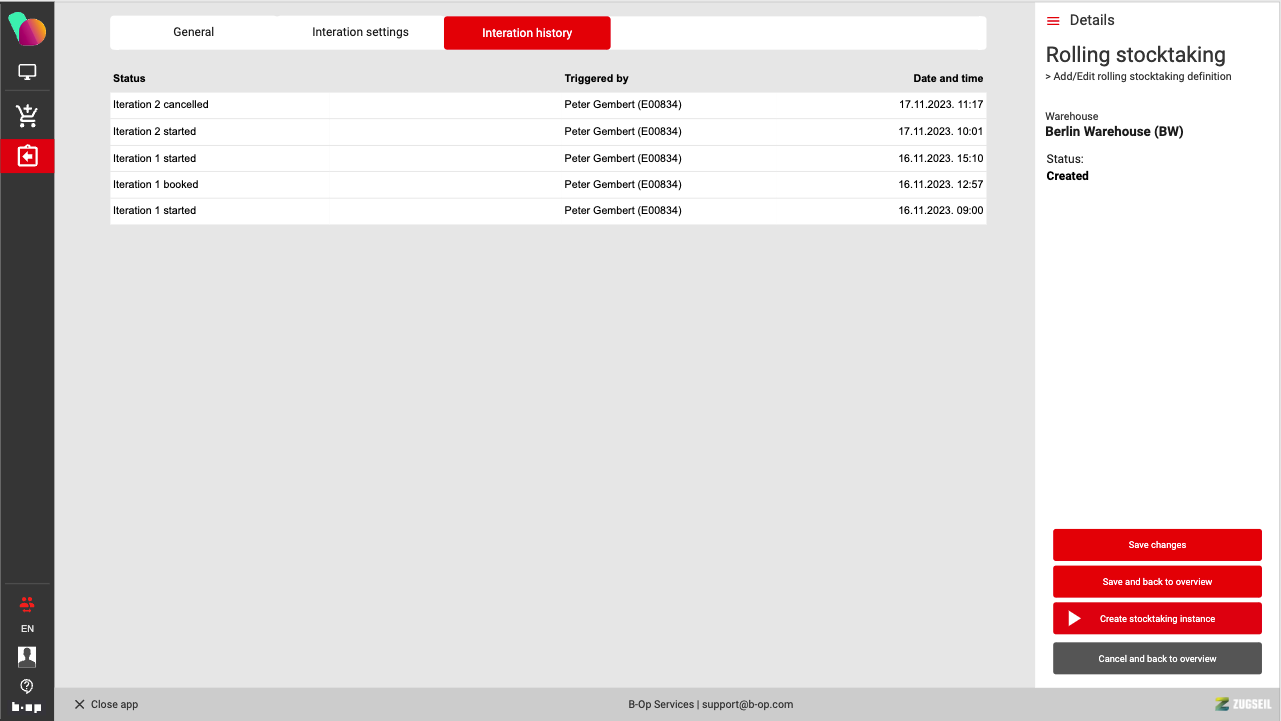Image resolution: width=1281 pixels, height=721 pixels.
Task: Click Peter Gembert in the Iteration 1 booked row
Action: [623, 185]
